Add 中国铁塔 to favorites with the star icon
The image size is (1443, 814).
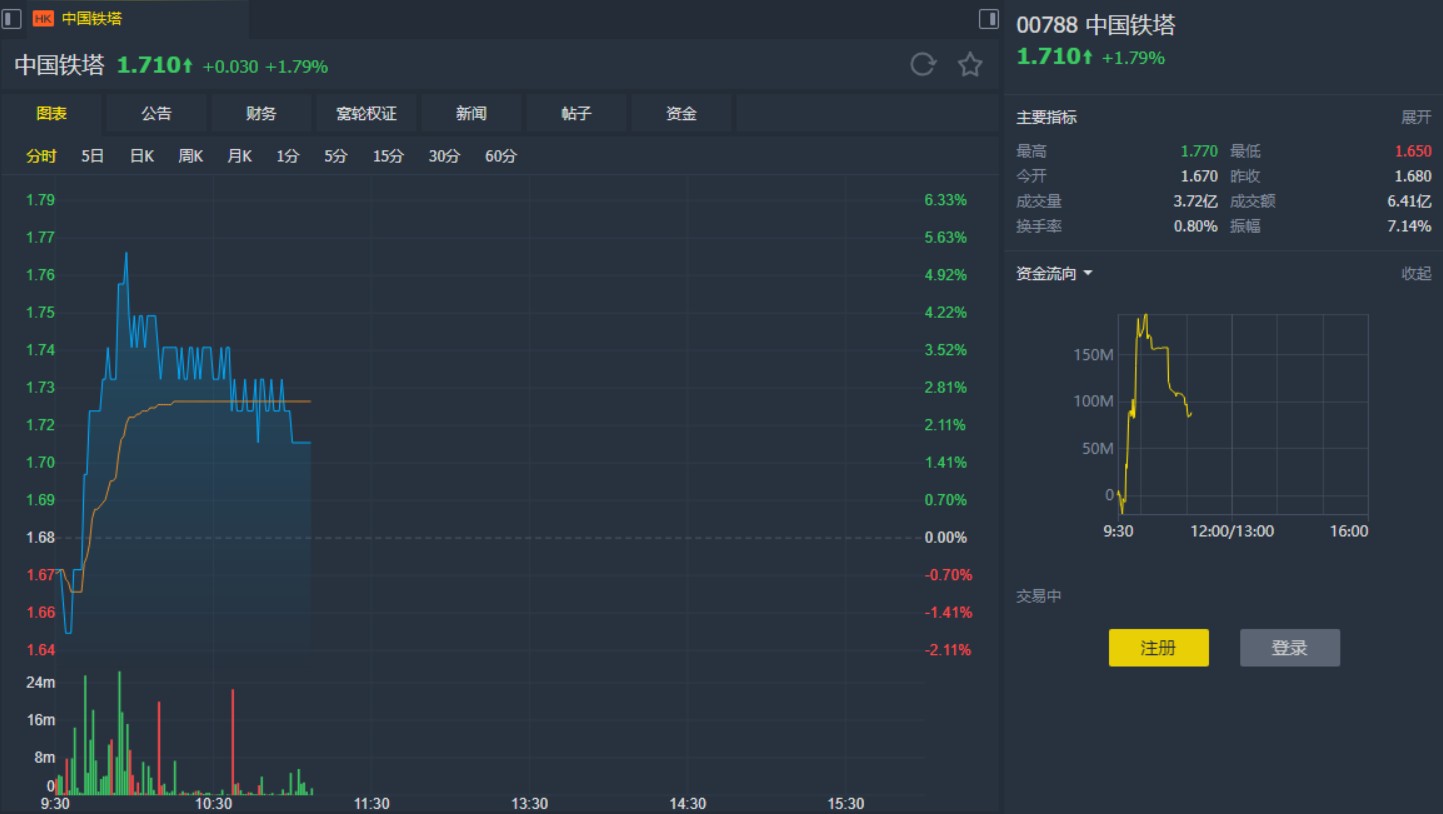point(970,65)
